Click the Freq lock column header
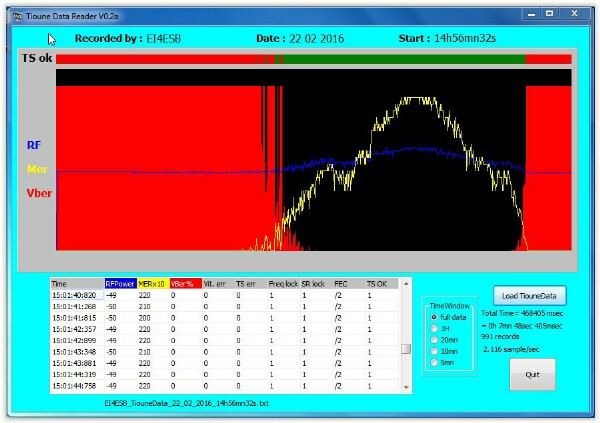 click(x=284, y=284)
